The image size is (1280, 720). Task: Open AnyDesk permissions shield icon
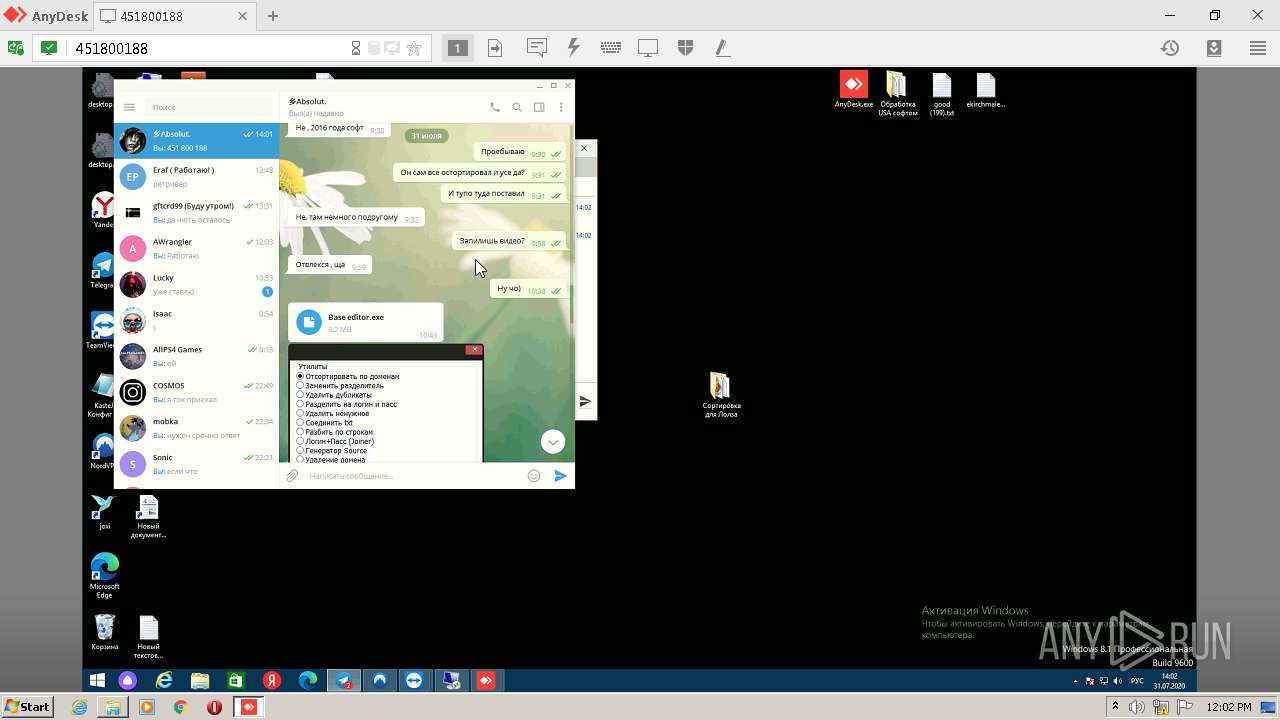pos(685,48)
